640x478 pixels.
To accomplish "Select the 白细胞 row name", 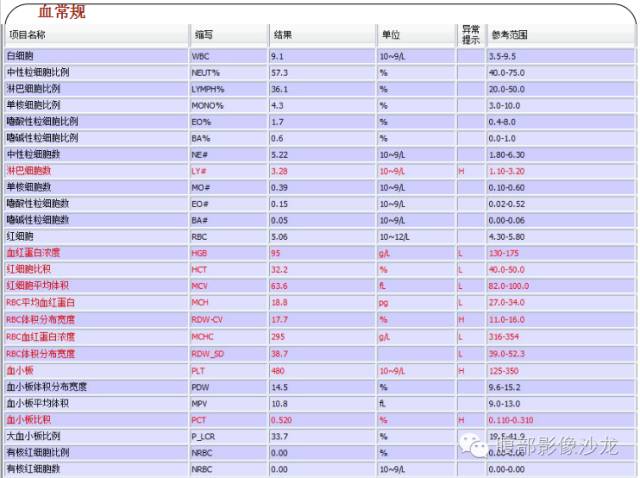I will point(20,56).
